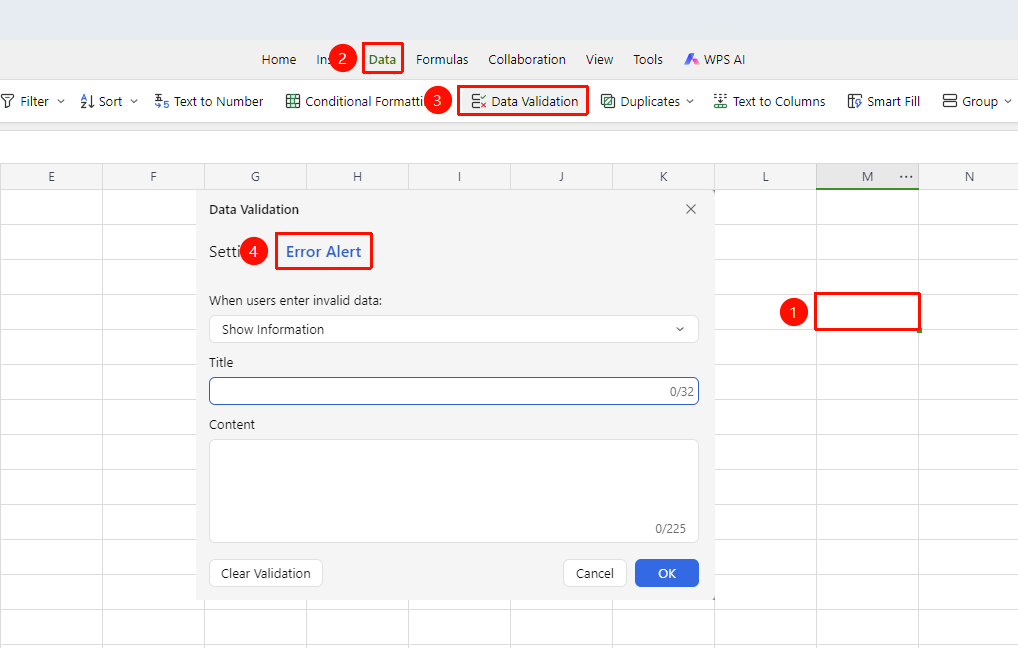The image size is (1018, 648).
Task: Click the Text to Number icon
Action: pyautogui.click(x=162, y=101)
